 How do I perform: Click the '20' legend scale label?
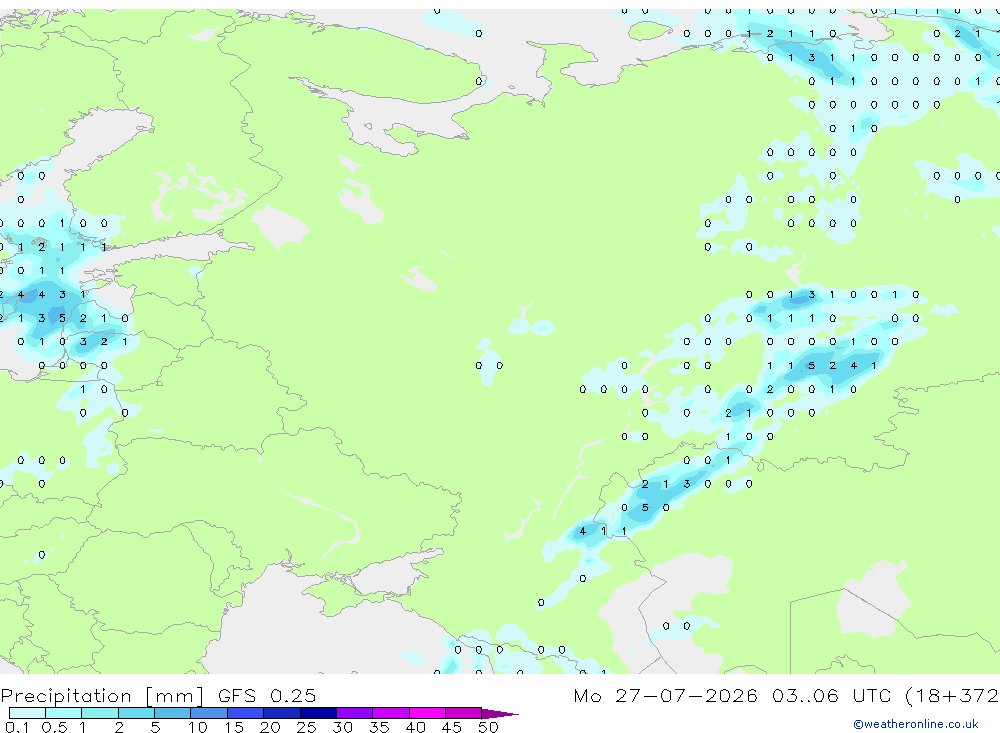tap(270, 727)
